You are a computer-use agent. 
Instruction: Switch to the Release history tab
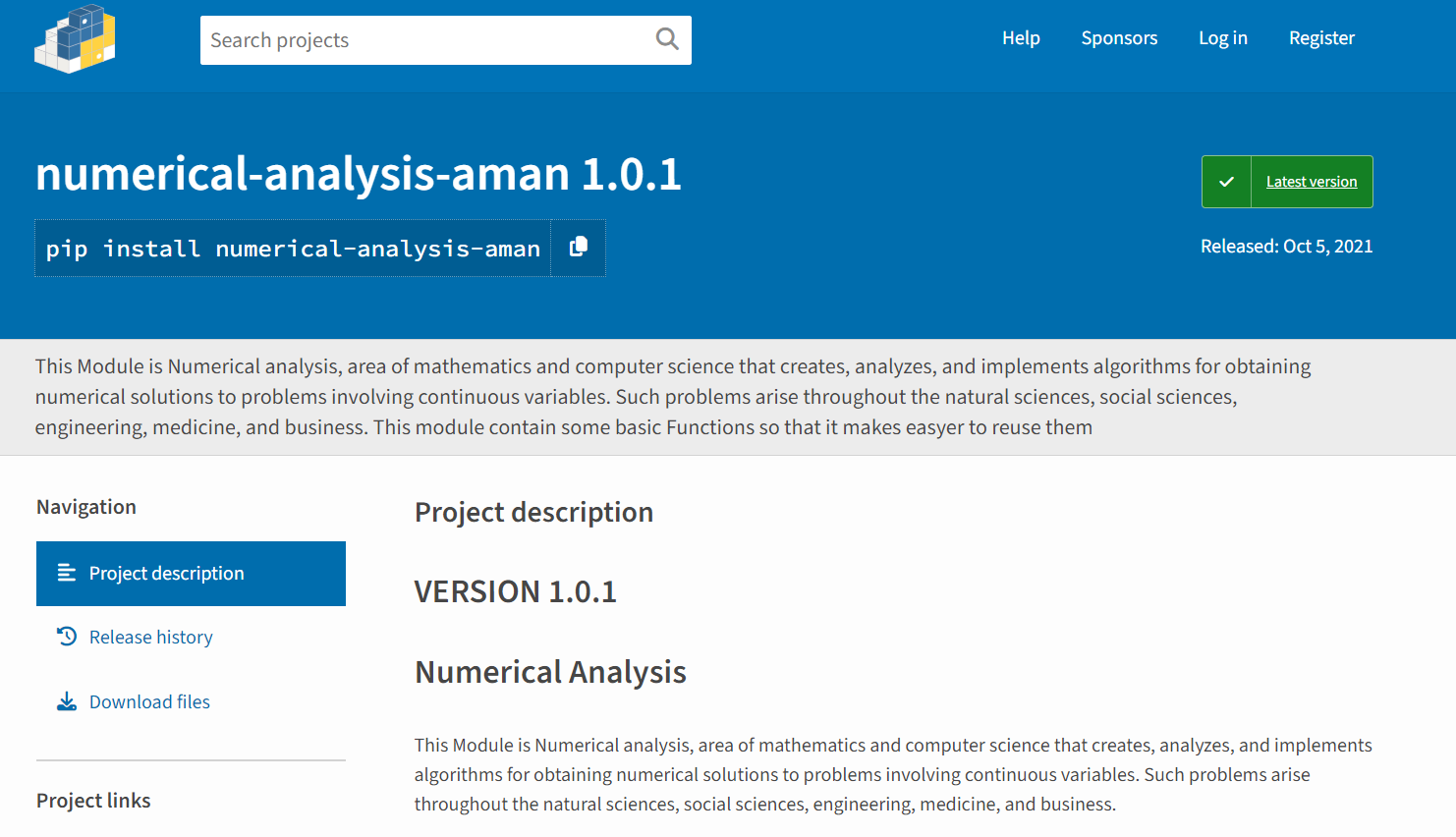(150, 638)
